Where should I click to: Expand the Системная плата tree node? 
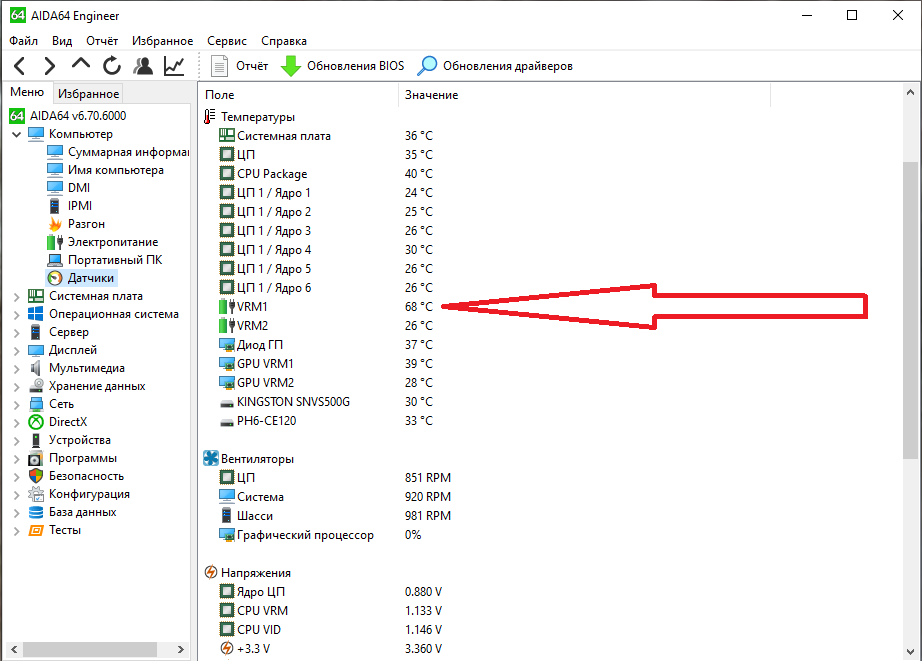(16, 297)
